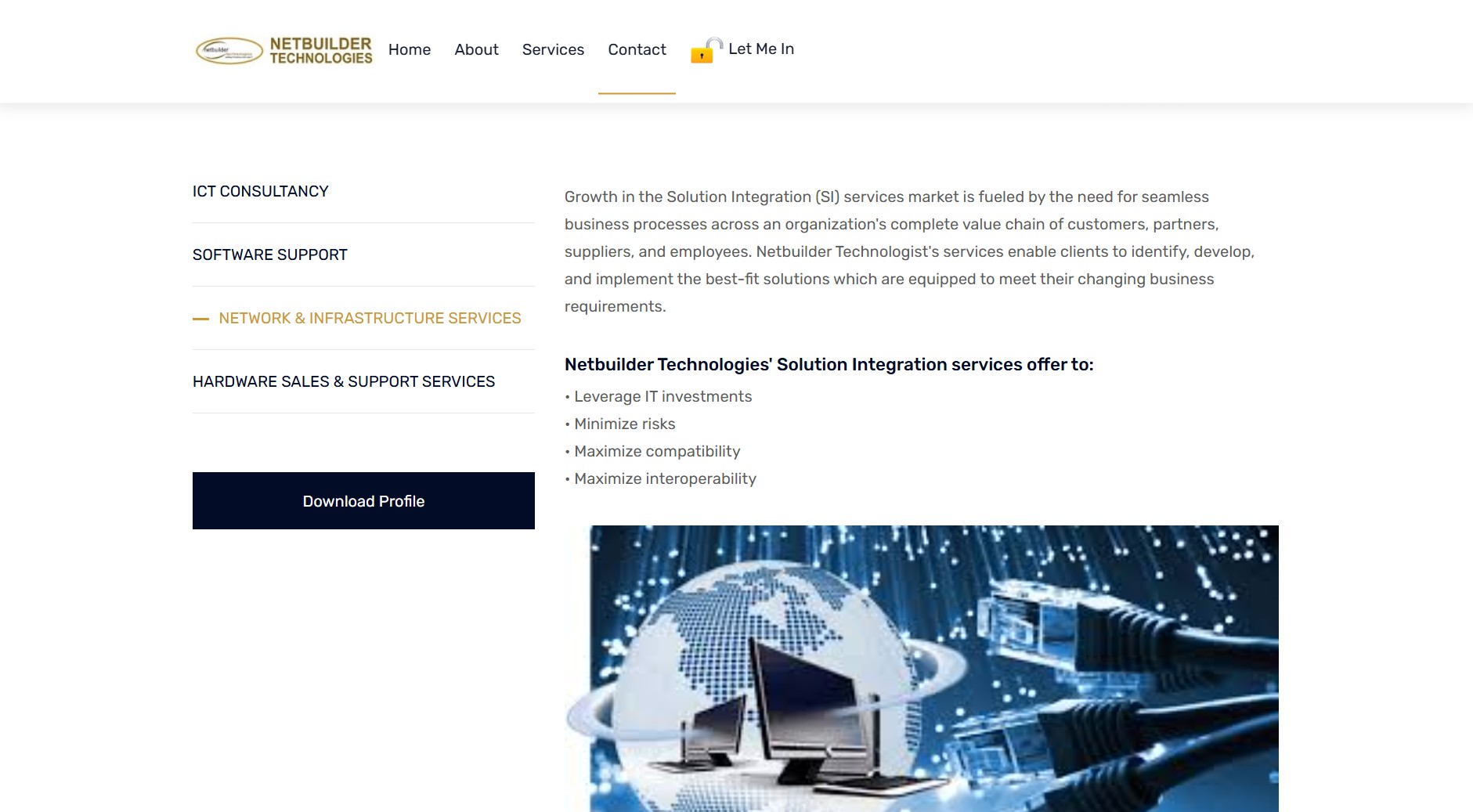This screenshot has height=812, width=1473.
Task: Click the Leverage IT investments bullet line
Action: 658,396
